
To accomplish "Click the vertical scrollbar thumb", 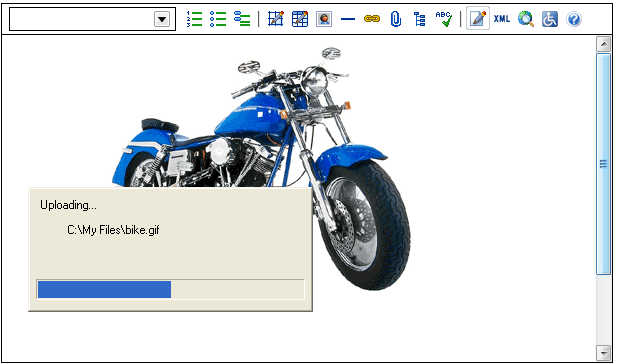I will (x=603, y=164).
